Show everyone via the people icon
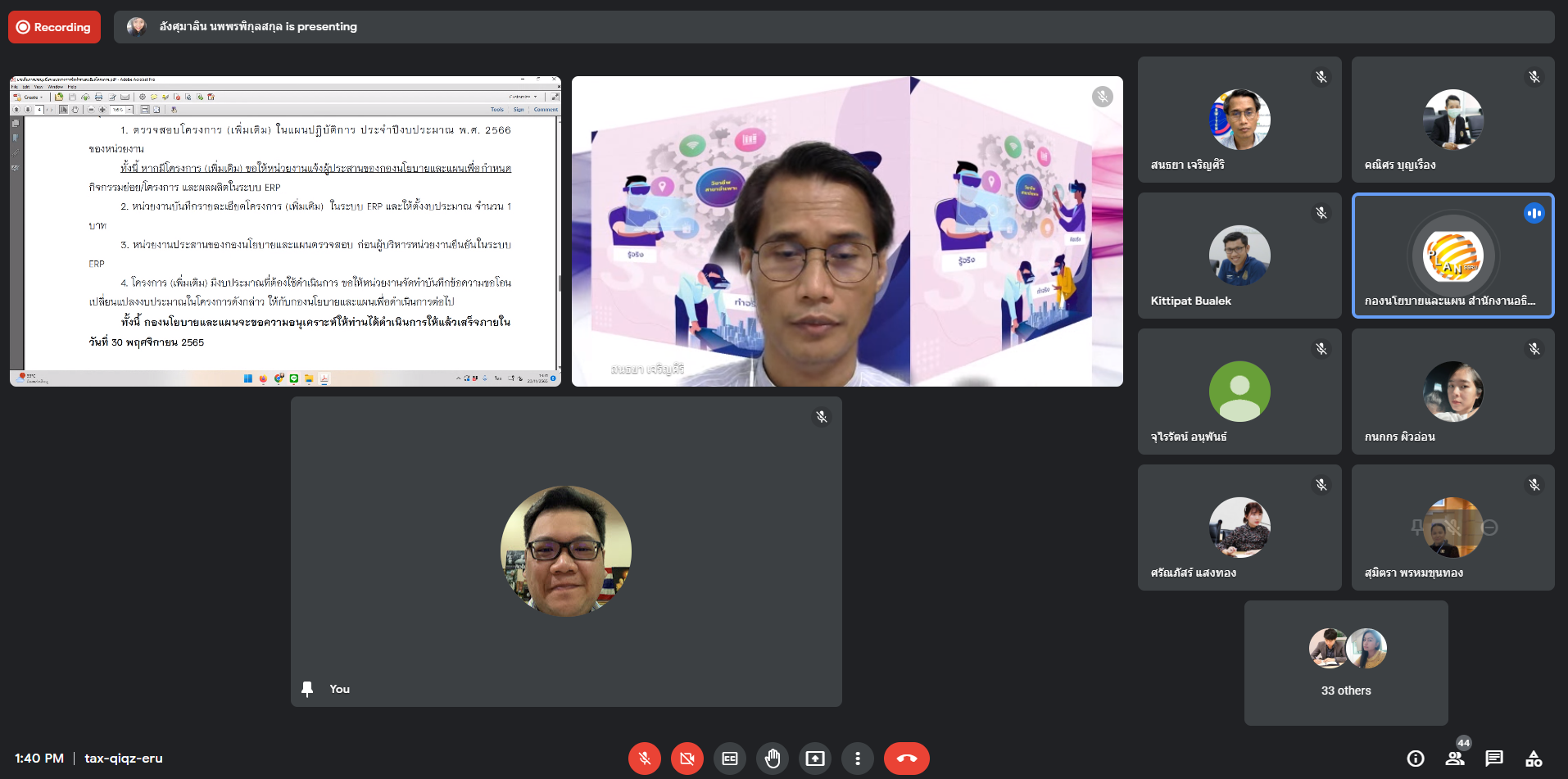 1455,759
